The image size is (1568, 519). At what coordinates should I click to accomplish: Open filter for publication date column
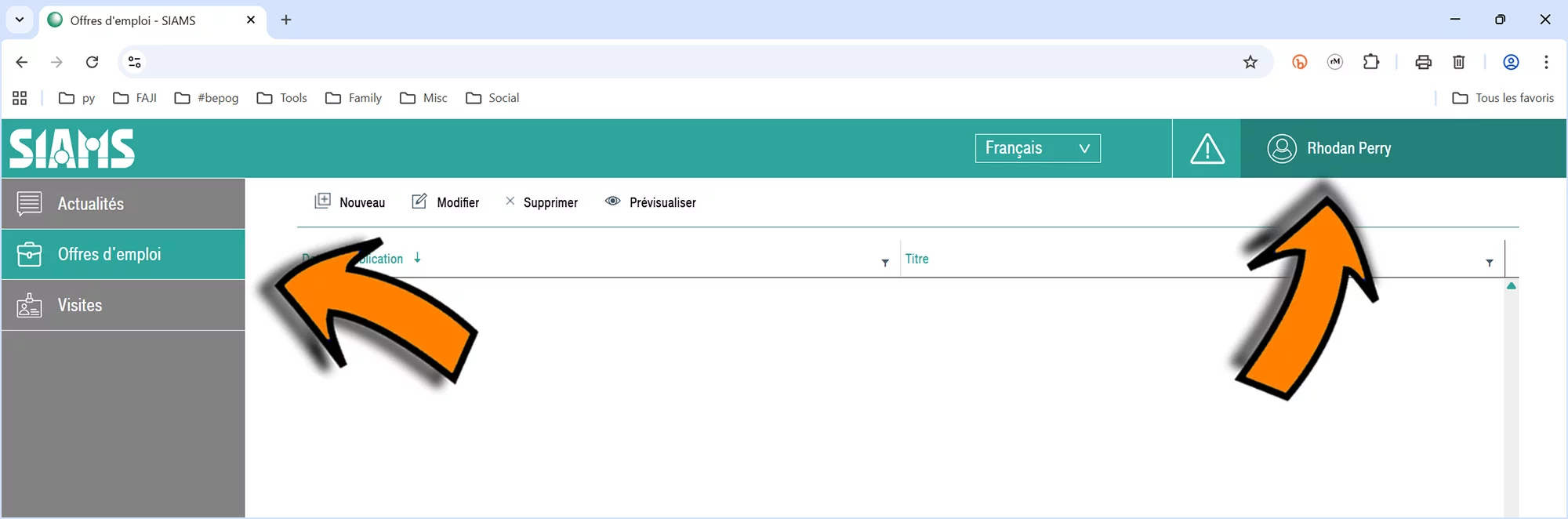885,263
